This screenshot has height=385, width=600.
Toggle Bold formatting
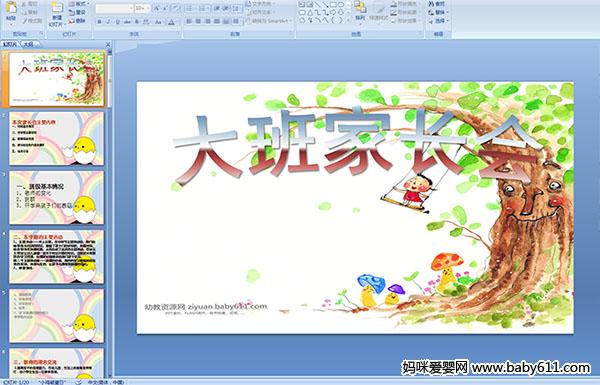(x=99, y=22)
